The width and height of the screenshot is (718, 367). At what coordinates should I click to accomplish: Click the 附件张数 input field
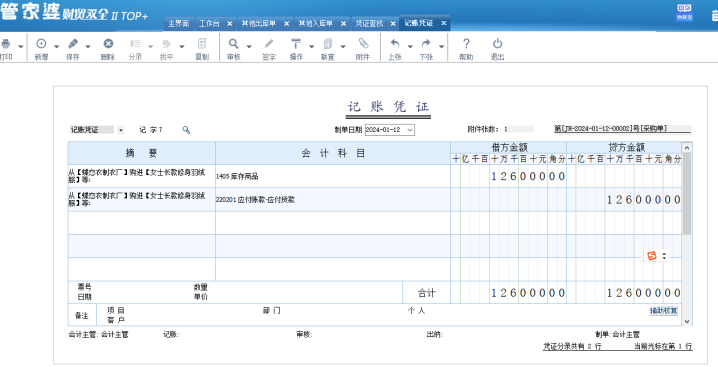click(x=518, y=130)
